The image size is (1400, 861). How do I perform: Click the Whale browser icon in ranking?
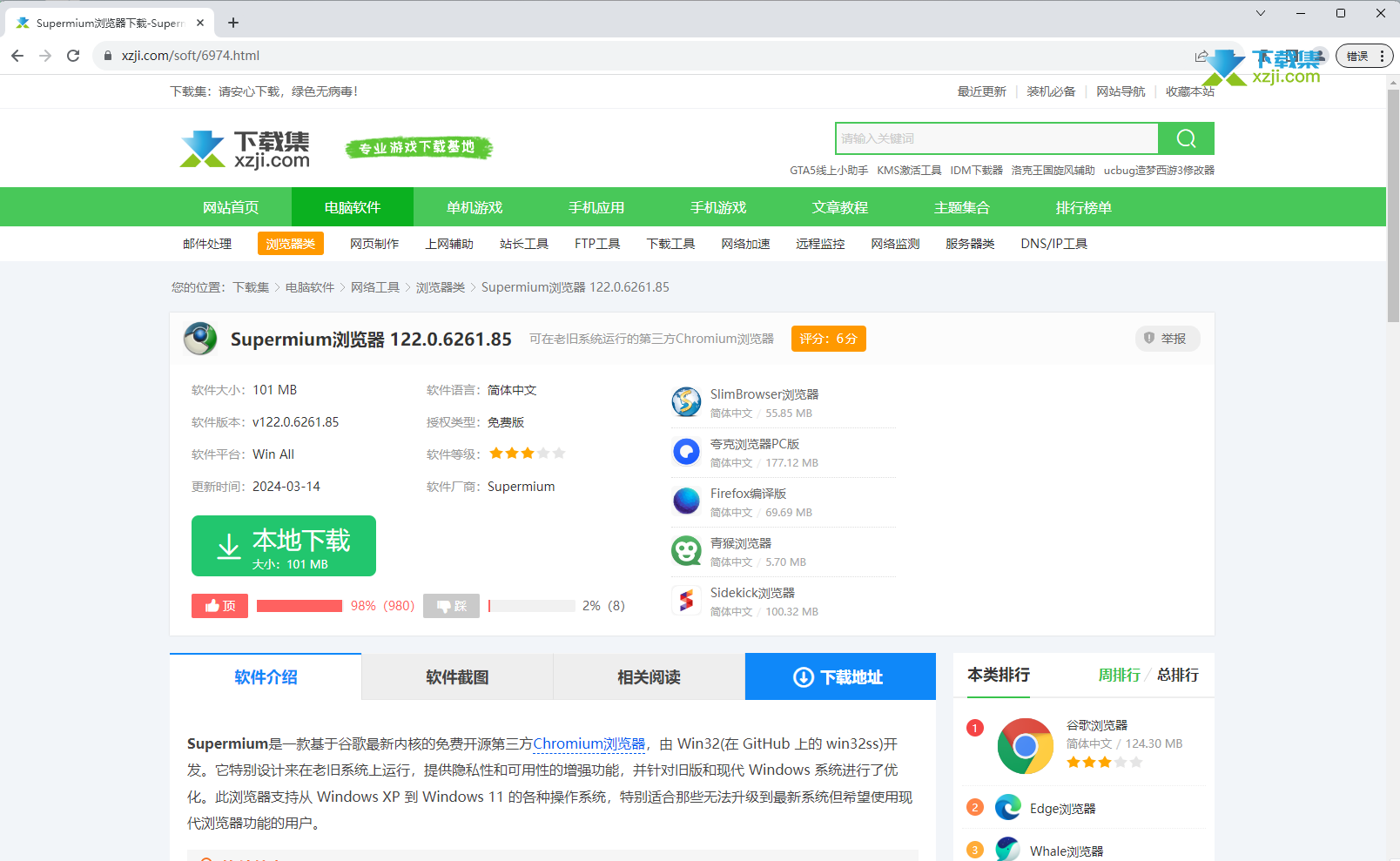tap(1008, 850)
